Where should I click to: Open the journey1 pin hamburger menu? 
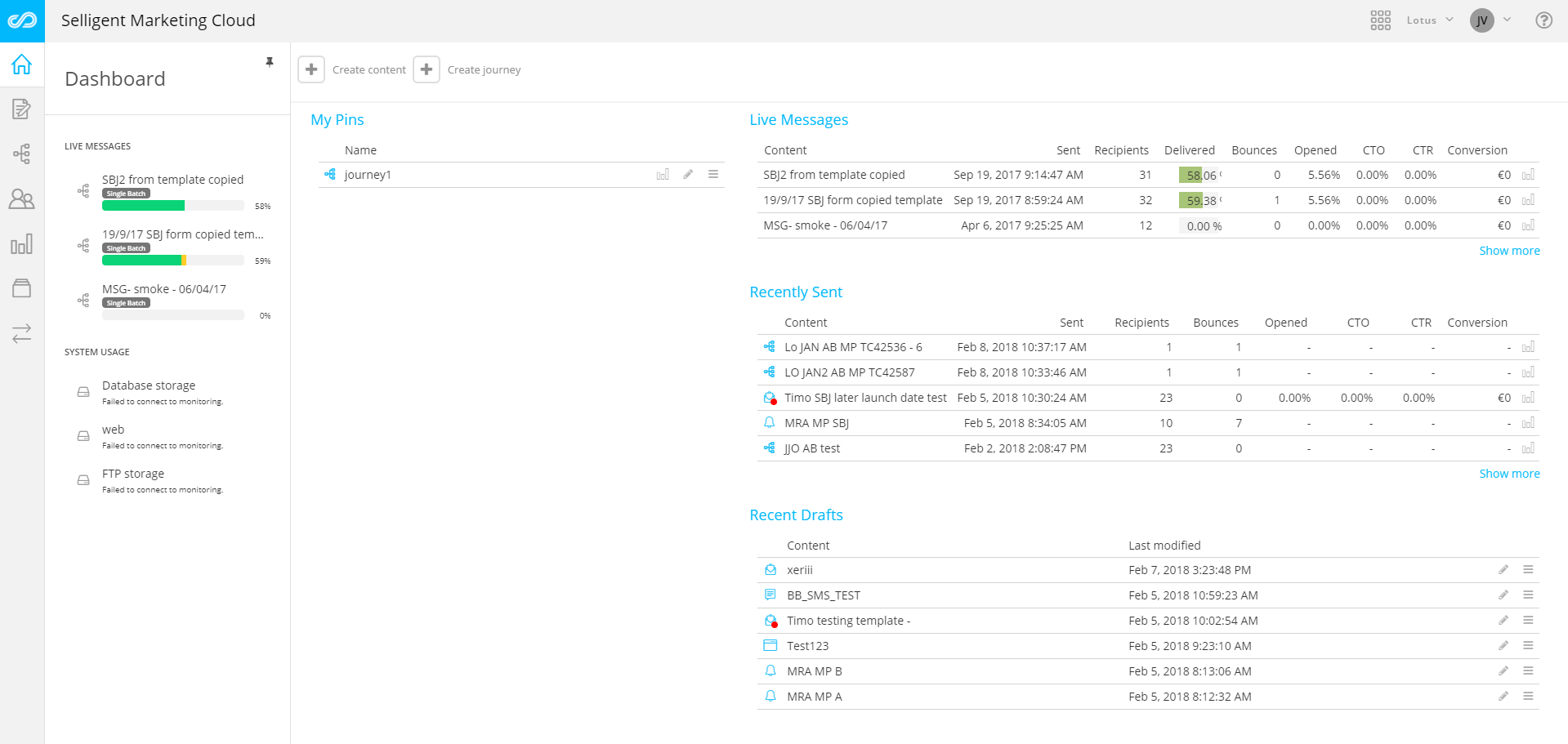713,175
